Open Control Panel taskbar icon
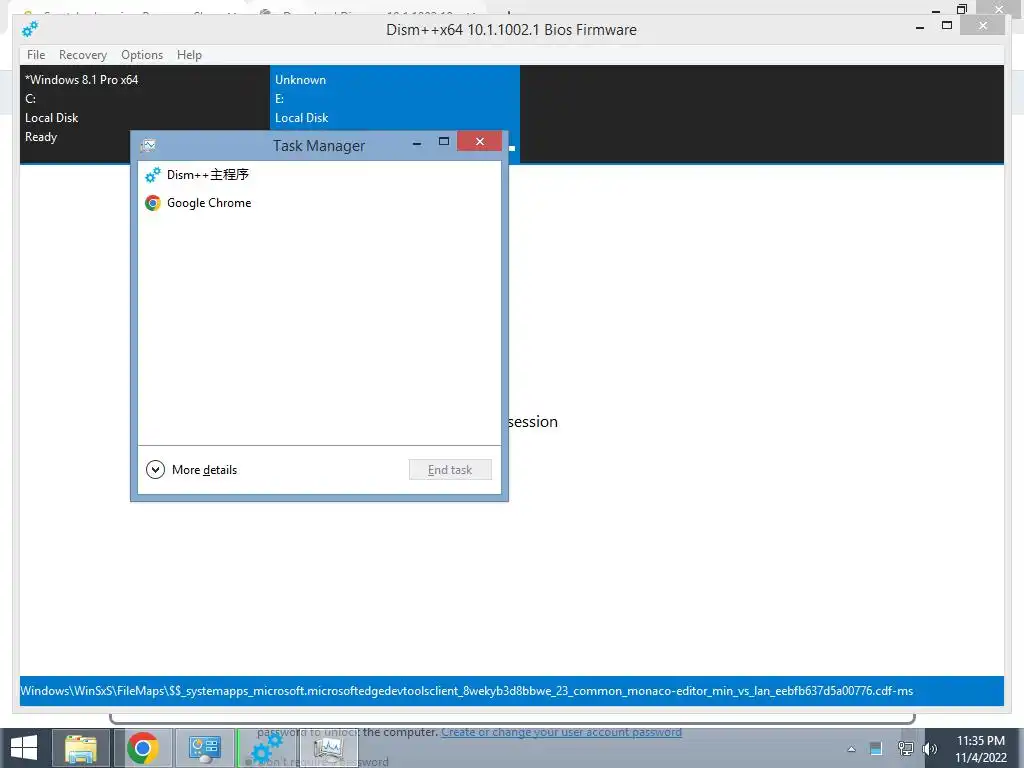The height and width of the screenshot is (768, 1024). click(205, 748)
